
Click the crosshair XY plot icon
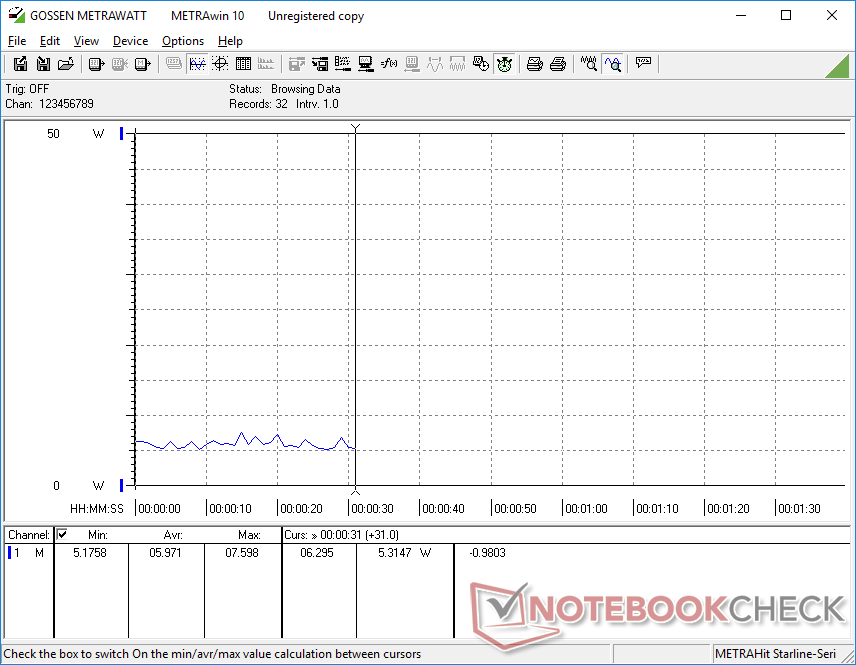220,64
